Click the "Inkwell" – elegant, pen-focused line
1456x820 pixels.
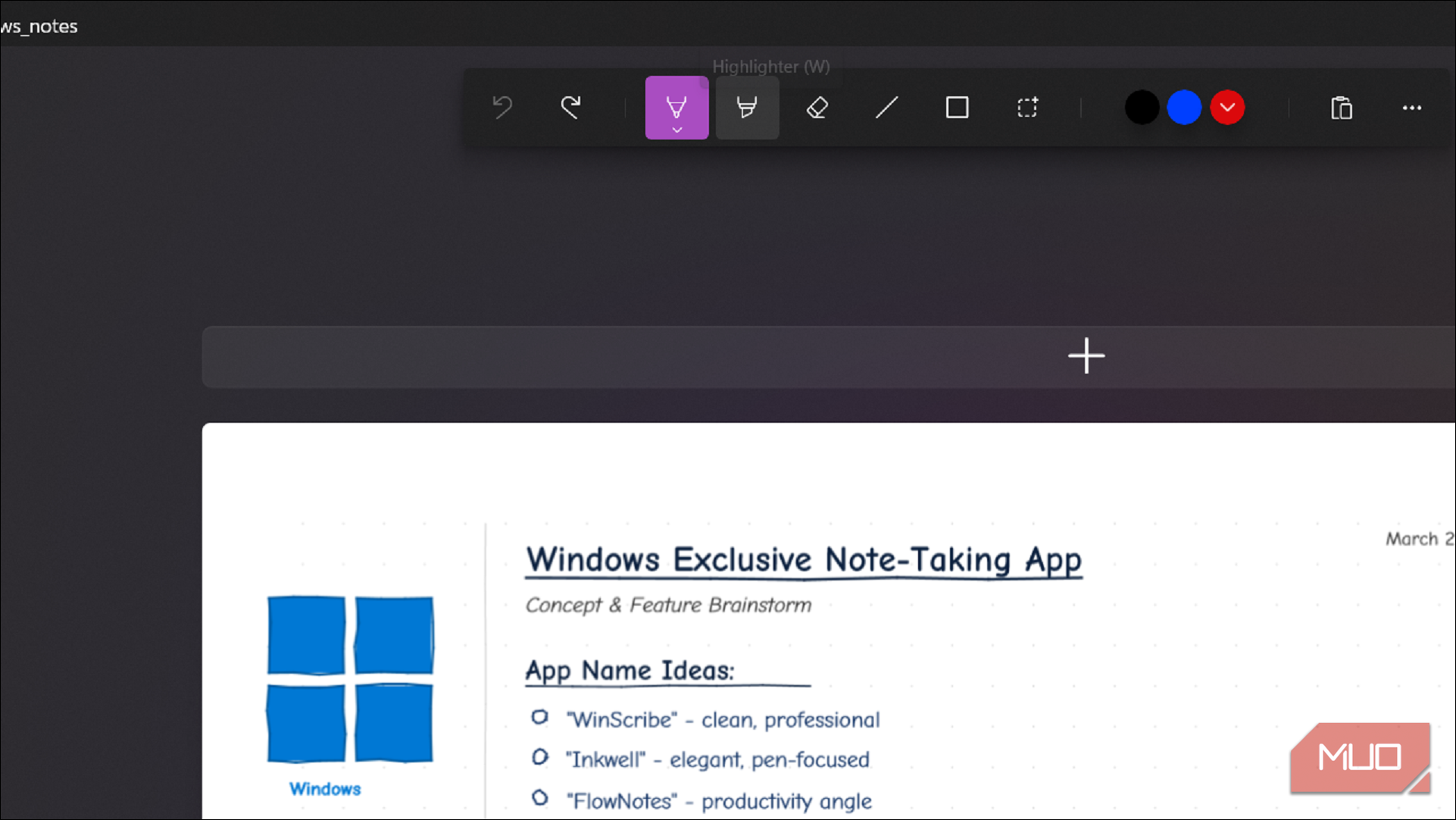click(717, 759)
